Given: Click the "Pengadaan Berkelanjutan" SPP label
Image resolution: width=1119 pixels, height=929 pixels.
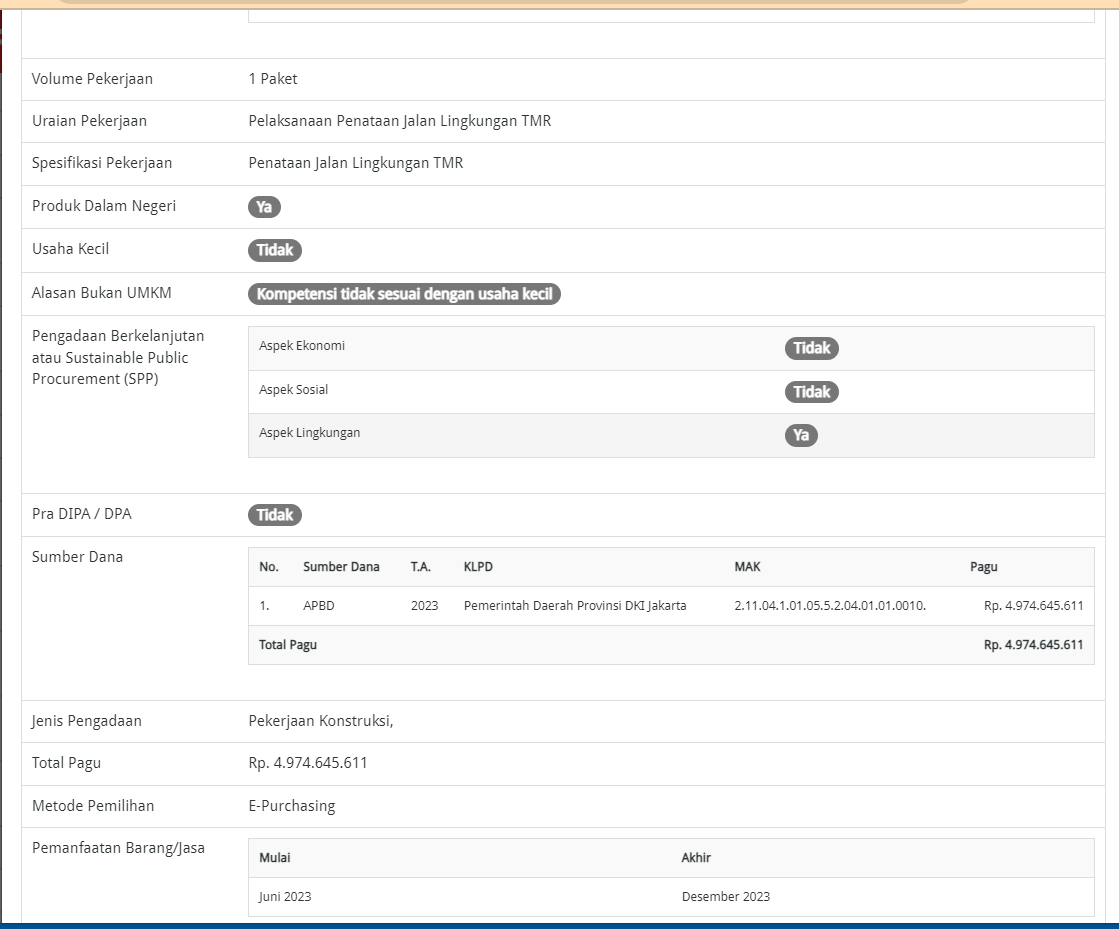Looking at the screenshot, I should pos(118,357).
